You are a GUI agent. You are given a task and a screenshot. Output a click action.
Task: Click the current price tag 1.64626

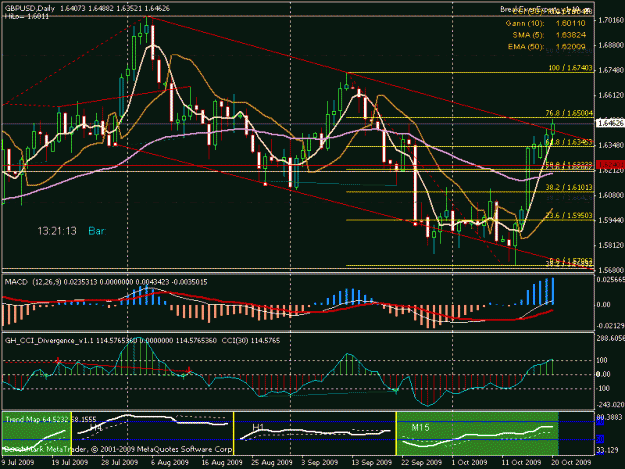point(610,124)
